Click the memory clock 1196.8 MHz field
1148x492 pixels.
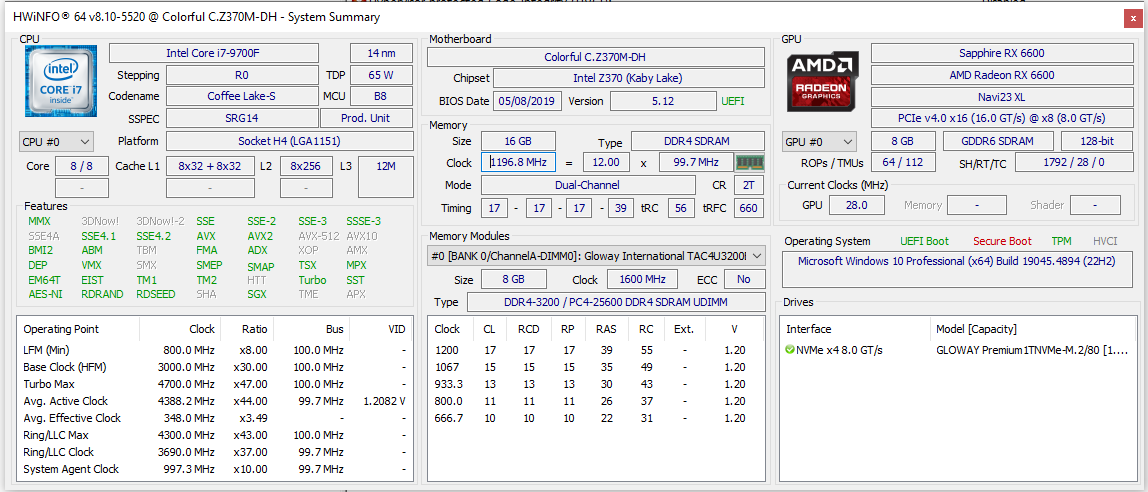tap(518, 163)
